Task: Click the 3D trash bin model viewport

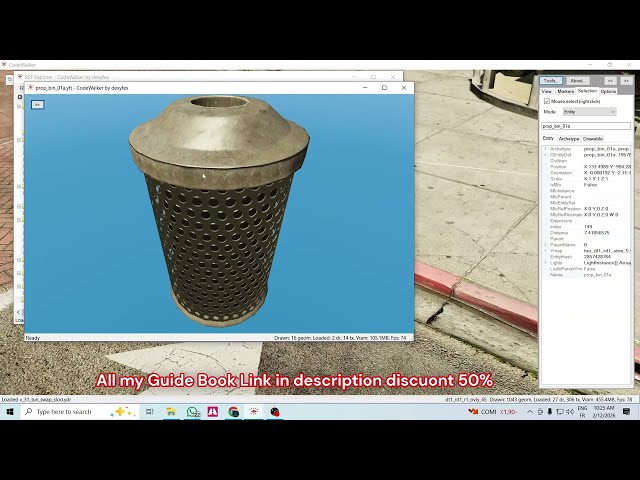Action: pos(219,214)
